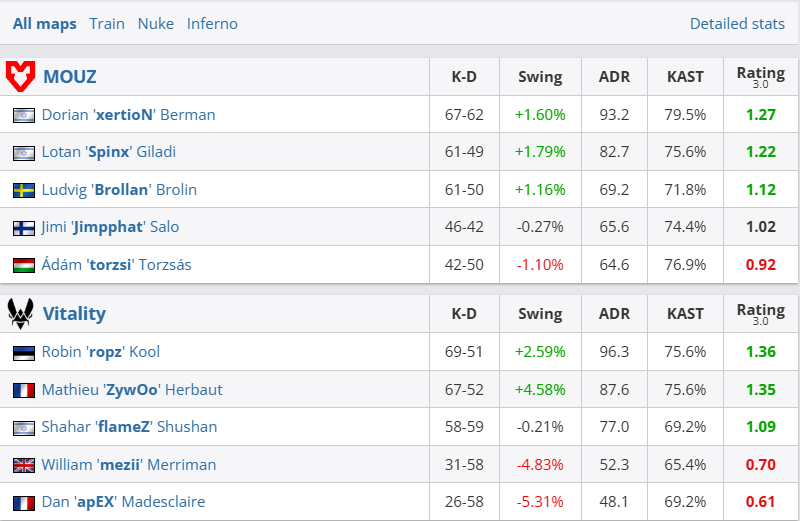Click the Swing column header in the MOUZ table
Viewport: 800px width, 521px height.
[540, 76]
